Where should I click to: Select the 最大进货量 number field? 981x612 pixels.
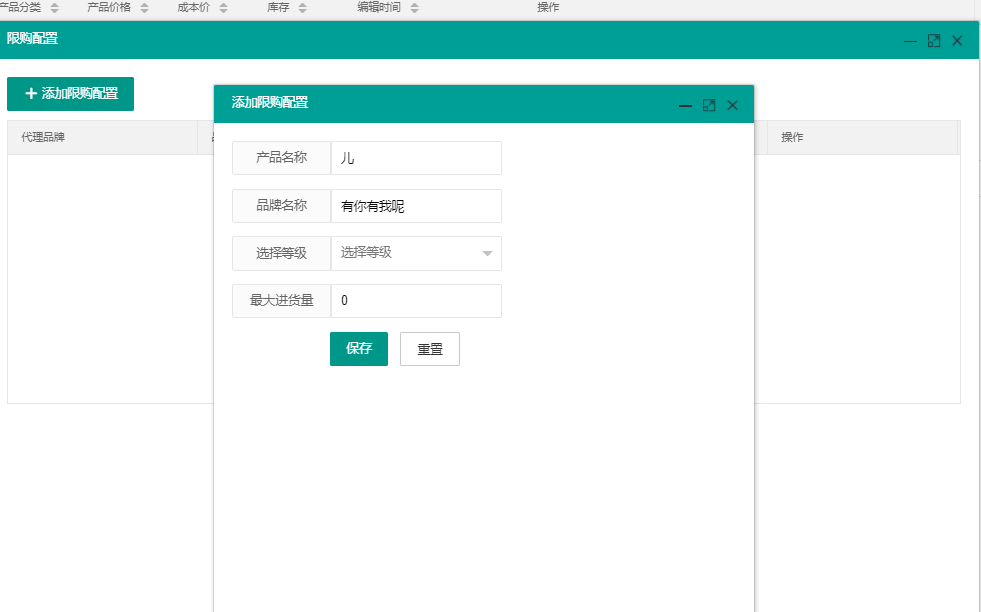(x=416, y=301)
